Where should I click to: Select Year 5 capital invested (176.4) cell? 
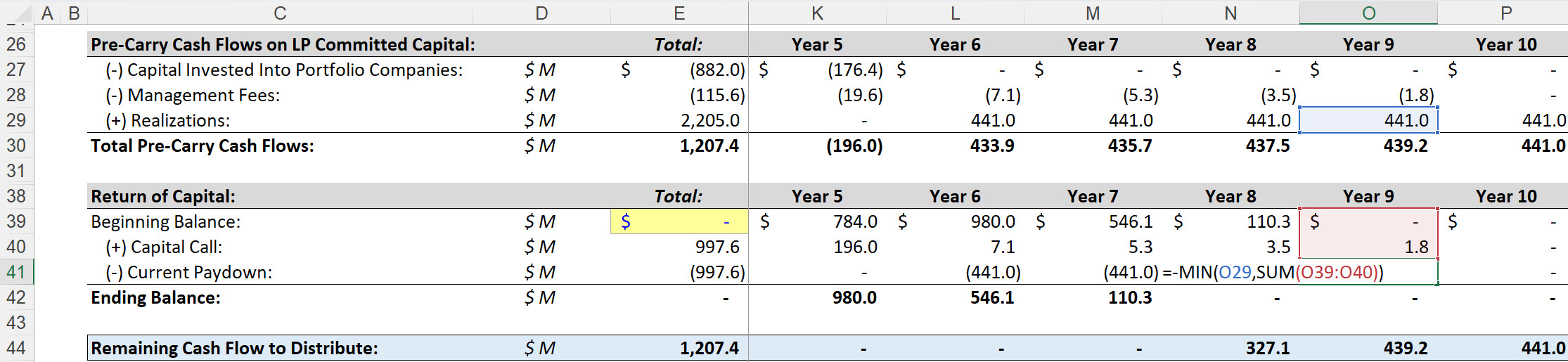(x=817, y=70)
